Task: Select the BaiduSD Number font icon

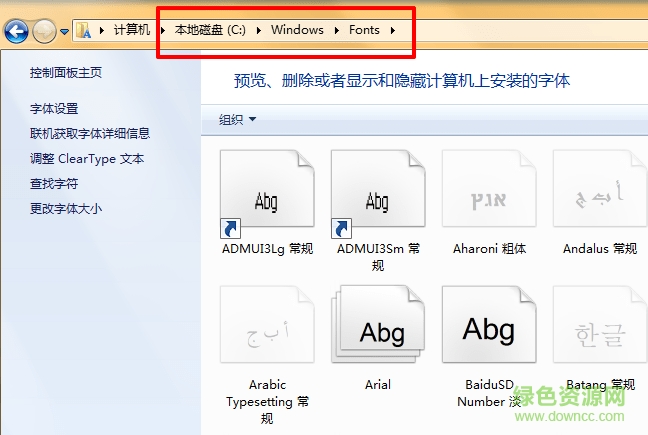Action: click(489, 324)
